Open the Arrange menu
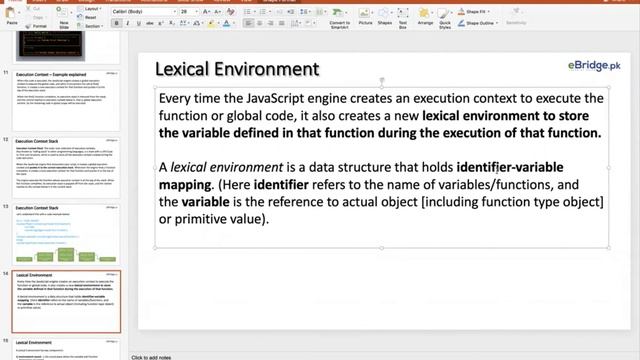The width and height of the screenshot is (640, 360). [425, 16]
